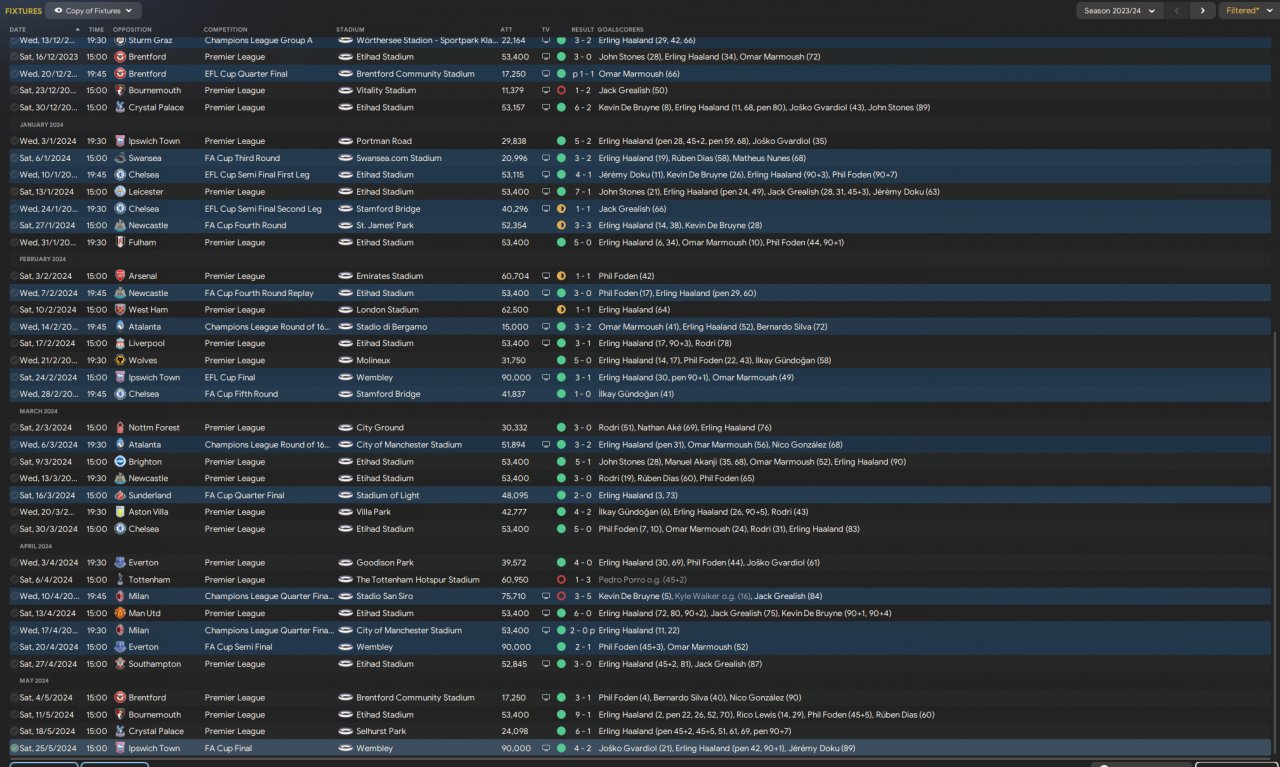Viewport: 1280px width, 767px height.
Task: Click the Southampton club badge
Action: (120, 664)
